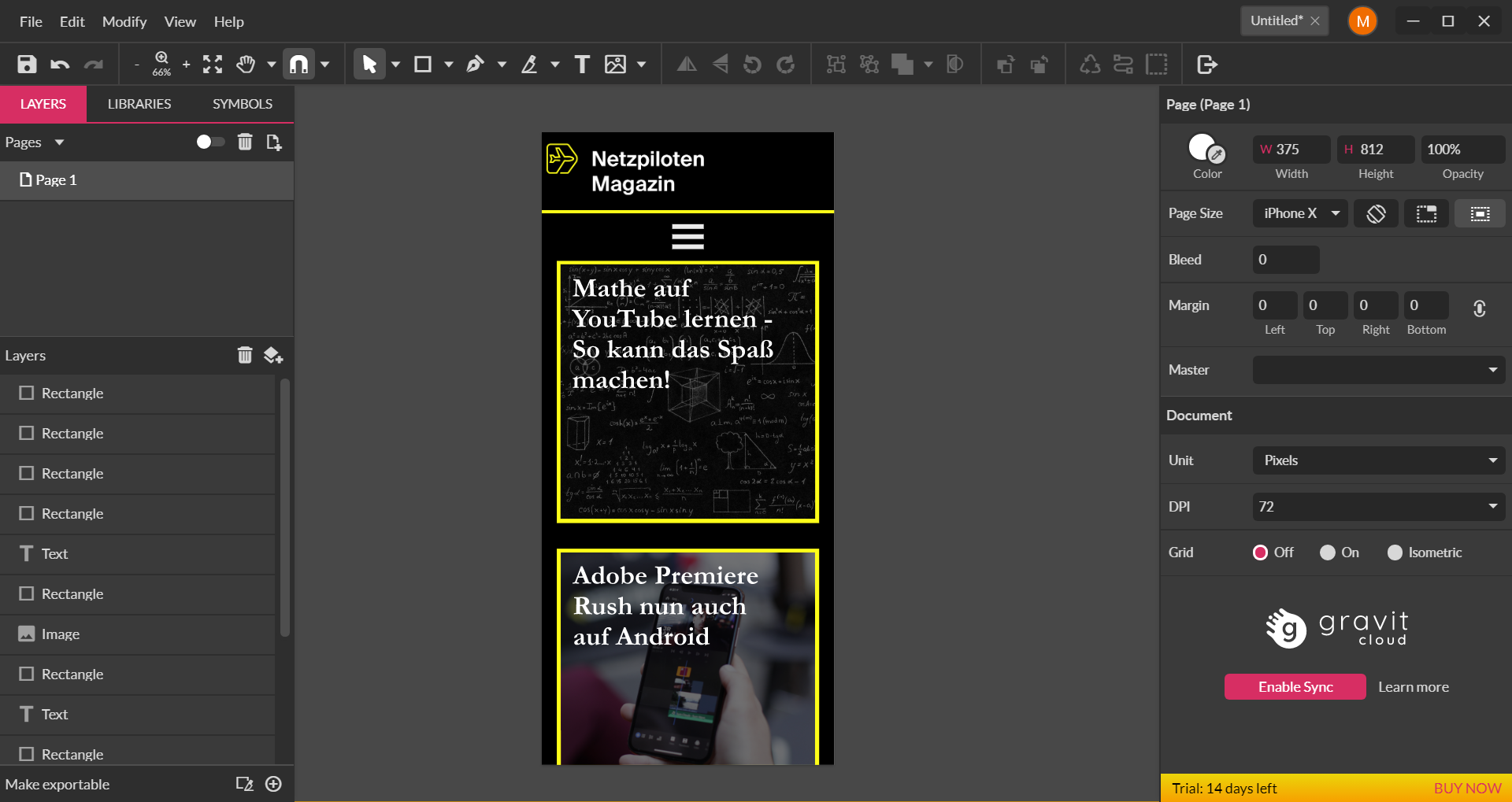The height and width of the screenshot is (802, 1512).
Task: Click the Fit to screen icon
Action: (213, 64)
